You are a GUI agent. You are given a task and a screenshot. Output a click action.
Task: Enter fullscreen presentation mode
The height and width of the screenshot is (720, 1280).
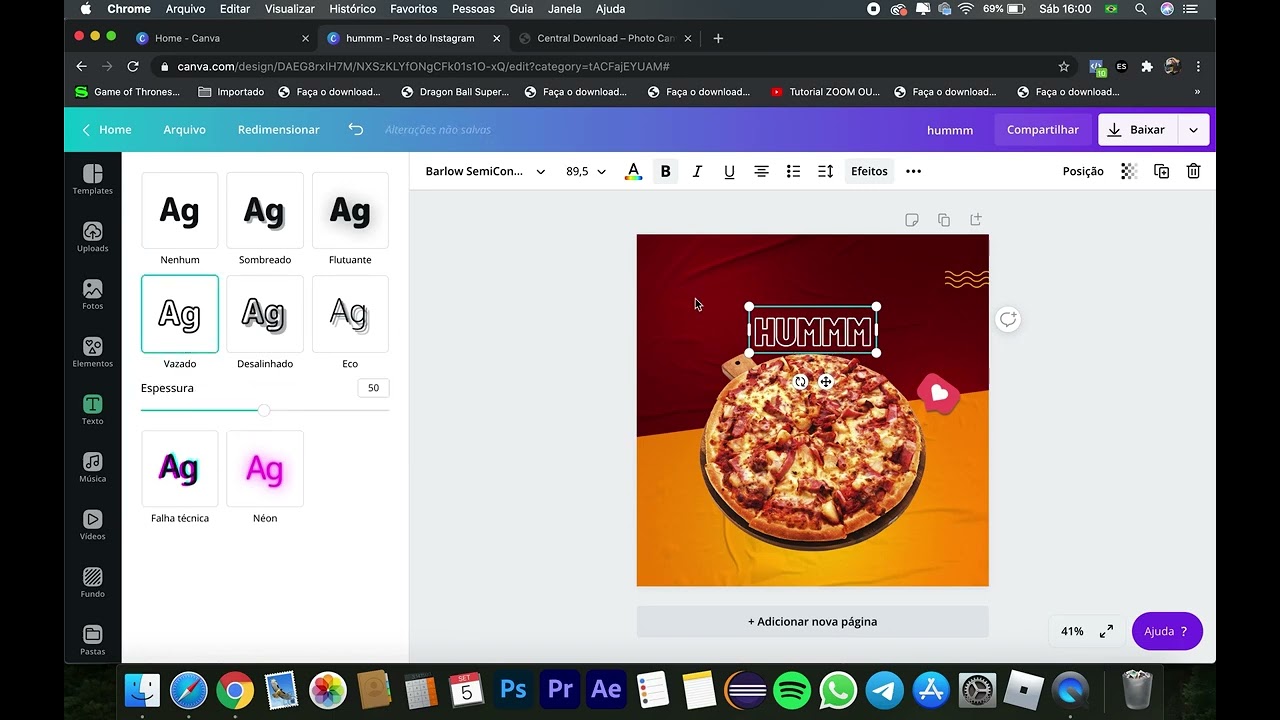[1106, 631]
